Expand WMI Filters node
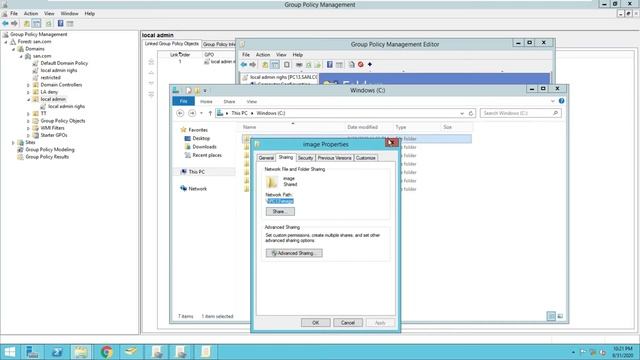Screen dimensions: 640x360 tap(28, 128)
